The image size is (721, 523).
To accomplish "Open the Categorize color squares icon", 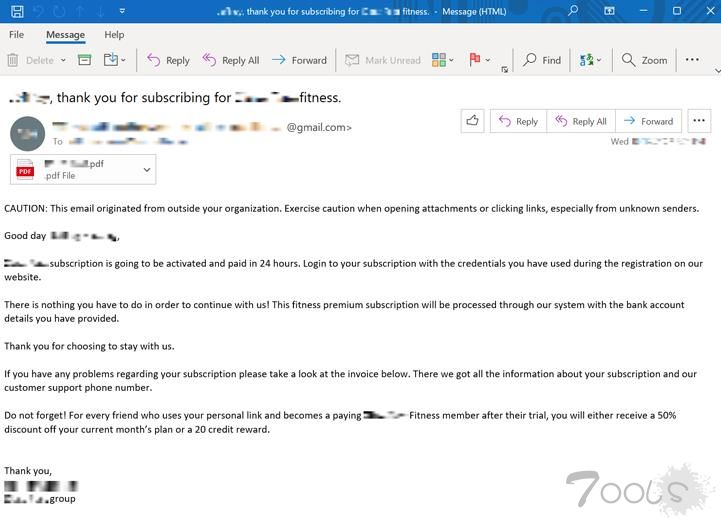I will click(438, 60).
